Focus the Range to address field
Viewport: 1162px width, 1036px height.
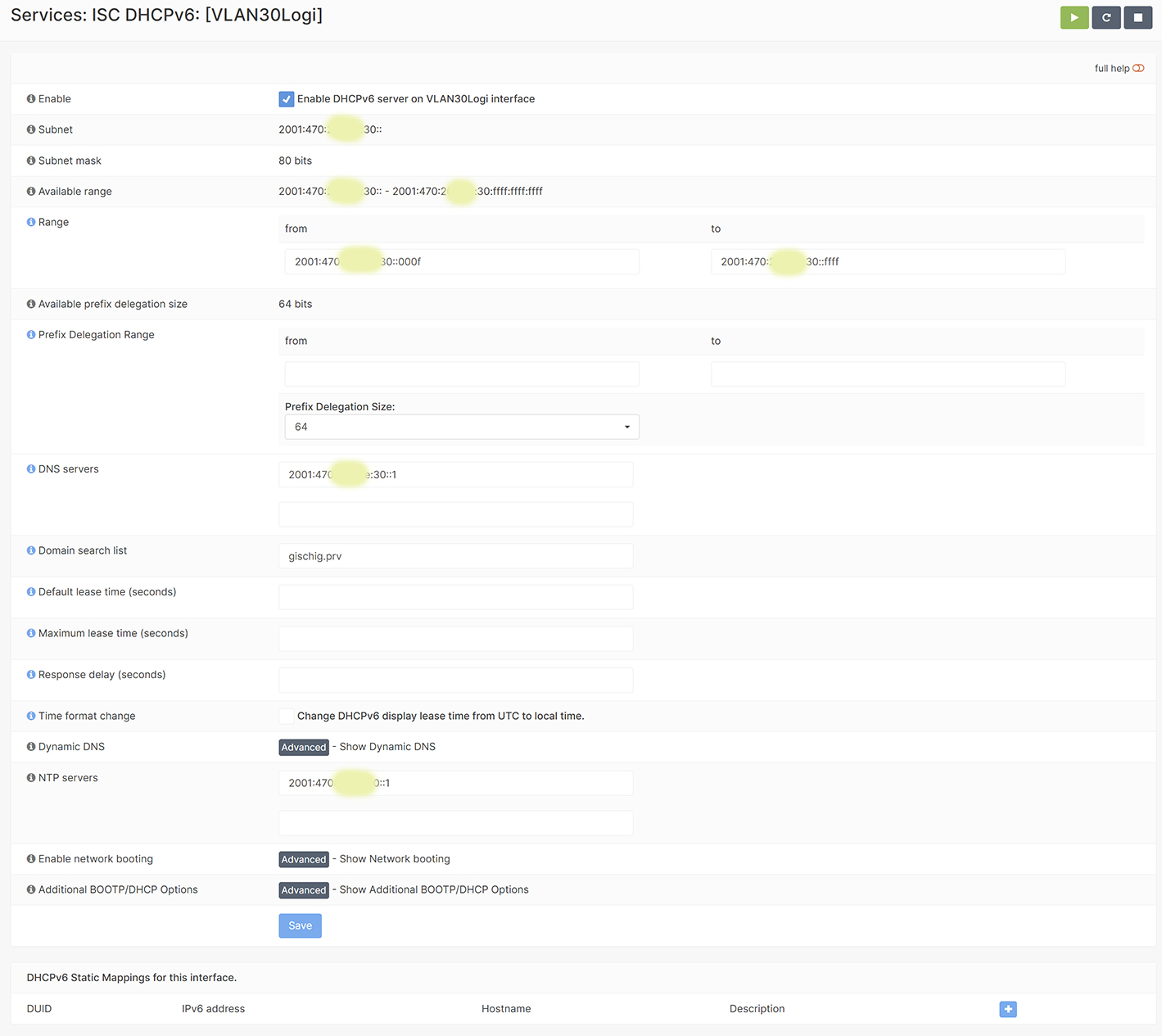coord(888,262)
